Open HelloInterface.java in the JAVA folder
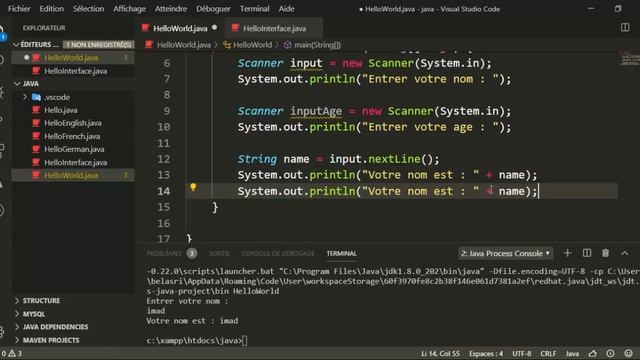640x360 pixels. click(x=76, y=162)
